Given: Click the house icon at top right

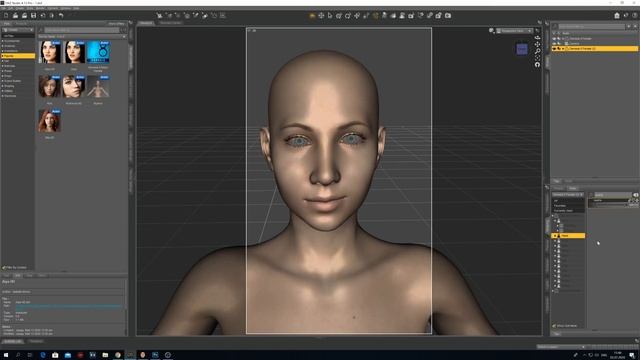Looking at the screenshot, I should (617, 16).
